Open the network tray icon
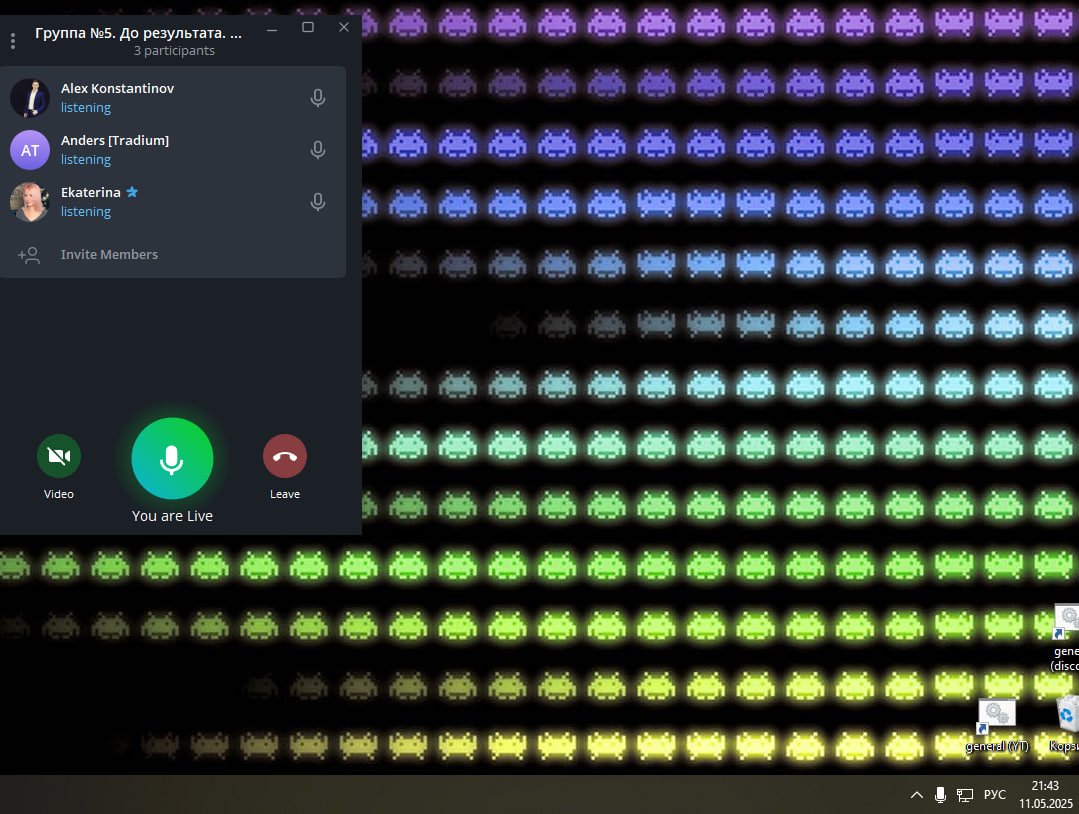This screenshot has height=814, width=1079. [965, 795]
